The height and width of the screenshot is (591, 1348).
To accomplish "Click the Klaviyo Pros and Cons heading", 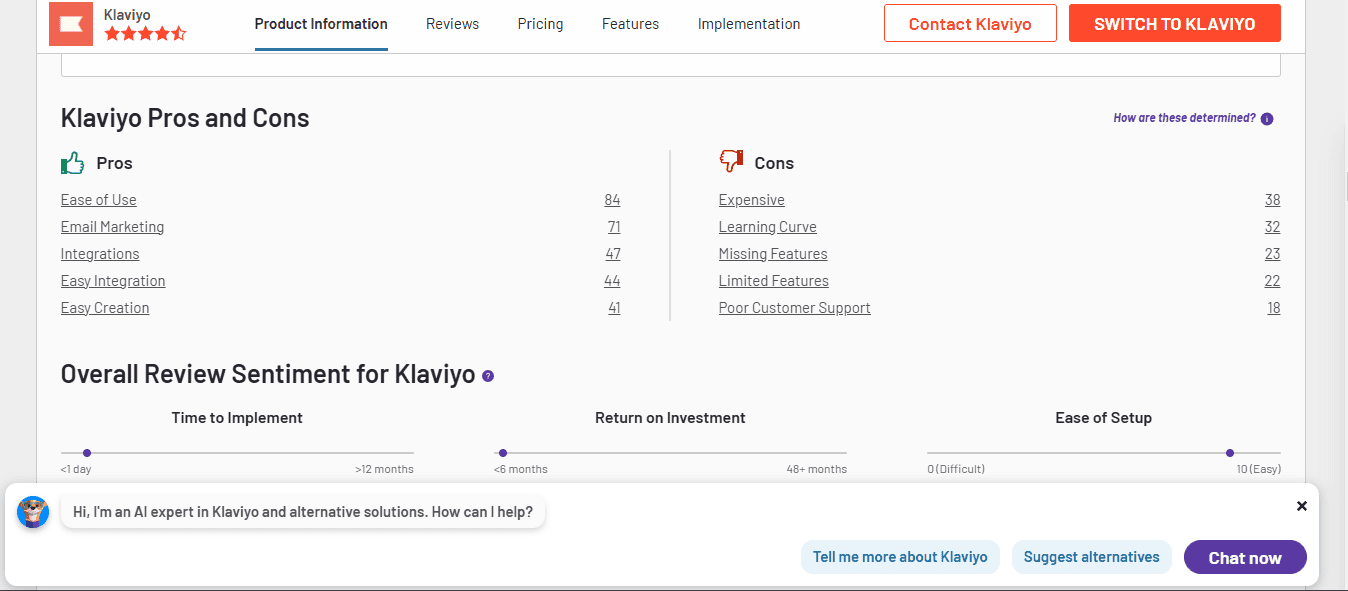I will click(x=185, y=118).
